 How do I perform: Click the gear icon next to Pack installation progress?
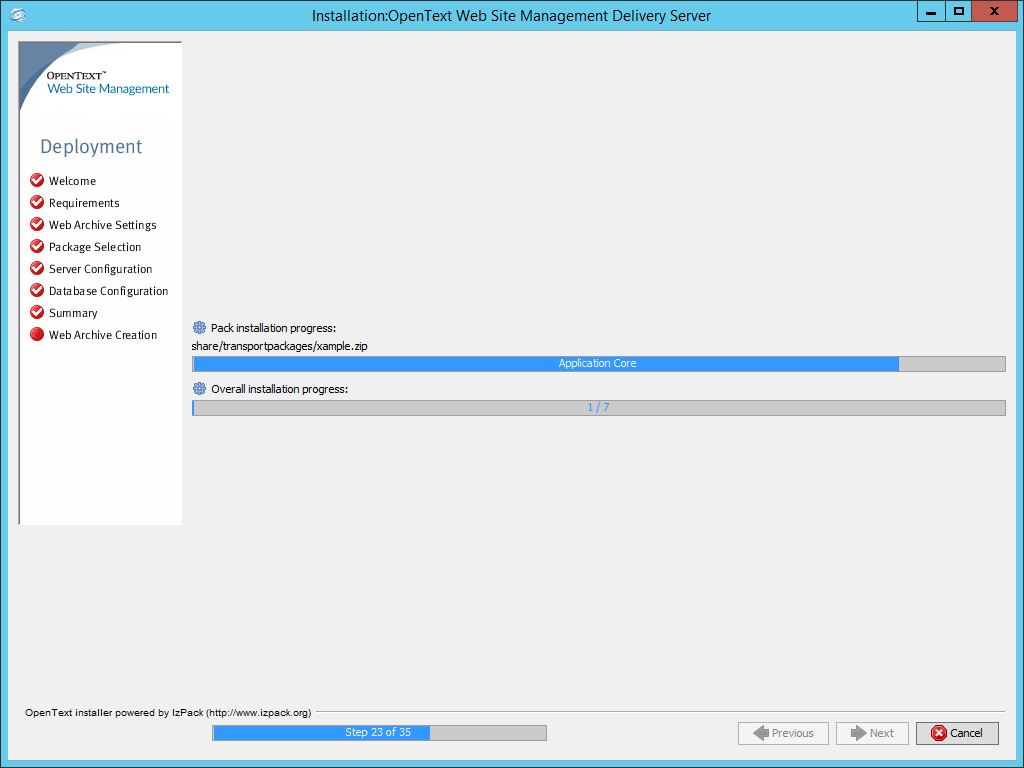pos(199,327)
